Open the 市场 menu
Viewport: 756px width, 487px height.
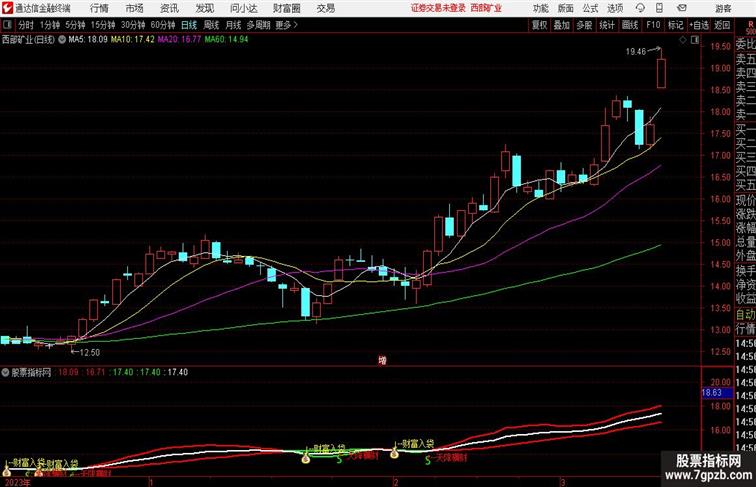(x=135, y=8)
